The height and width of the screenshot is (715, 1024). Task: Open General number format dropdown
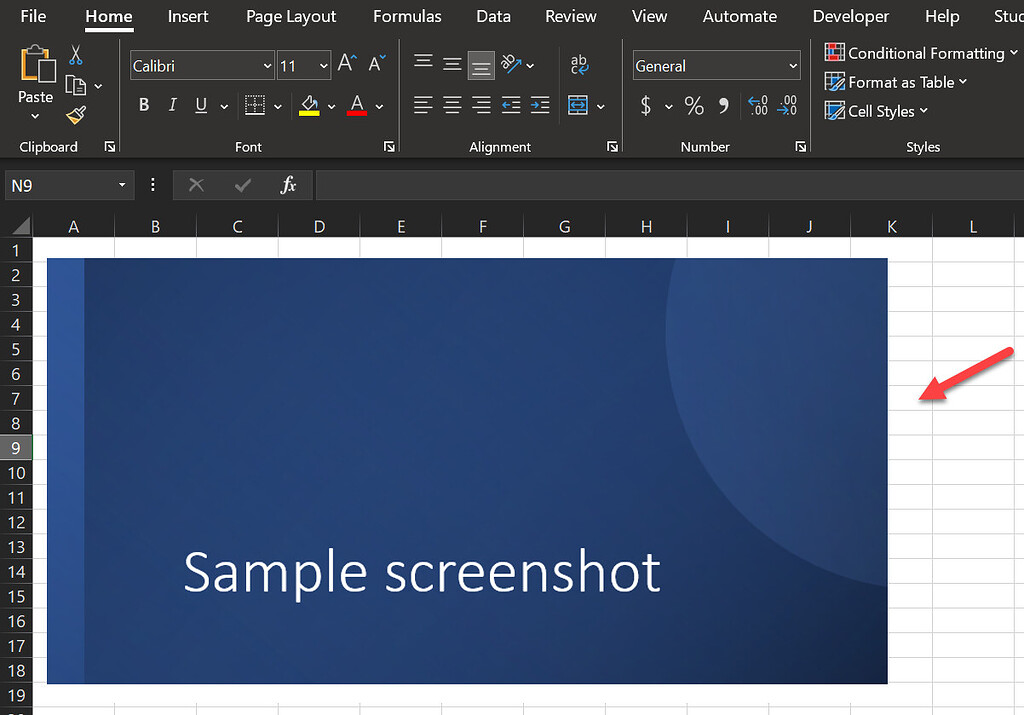[x=793, y=66]
